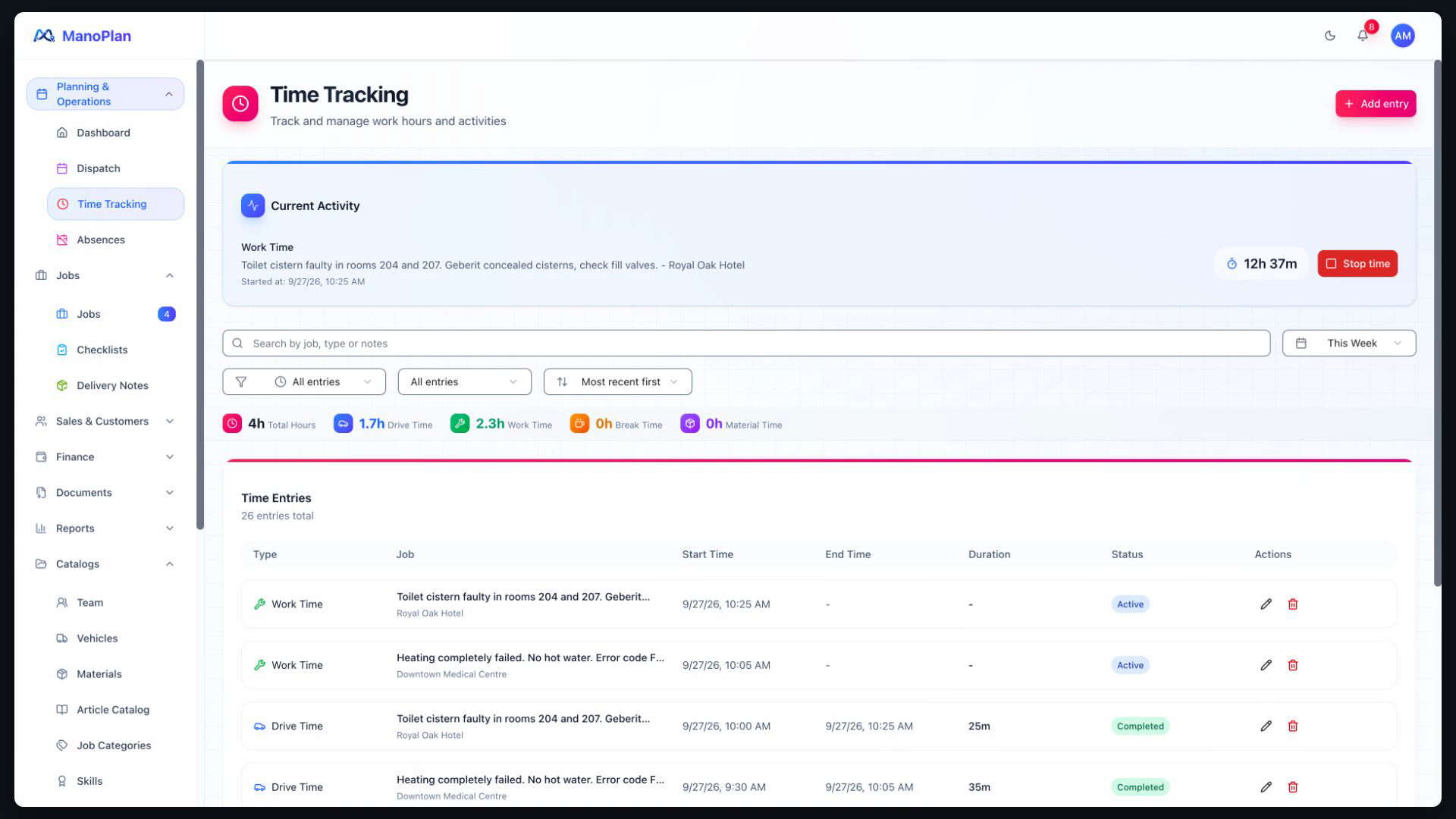Click the Total Hours clock icon
The image size is (1456, 819).
click(x=232, y=424)
